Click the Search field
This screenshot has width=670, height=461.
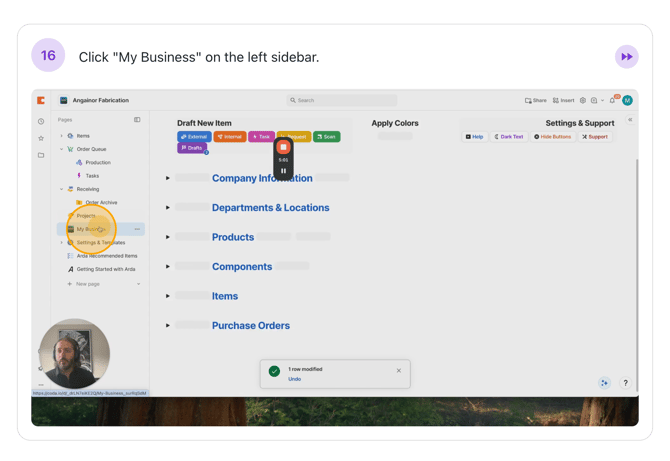tap(341, 100)
